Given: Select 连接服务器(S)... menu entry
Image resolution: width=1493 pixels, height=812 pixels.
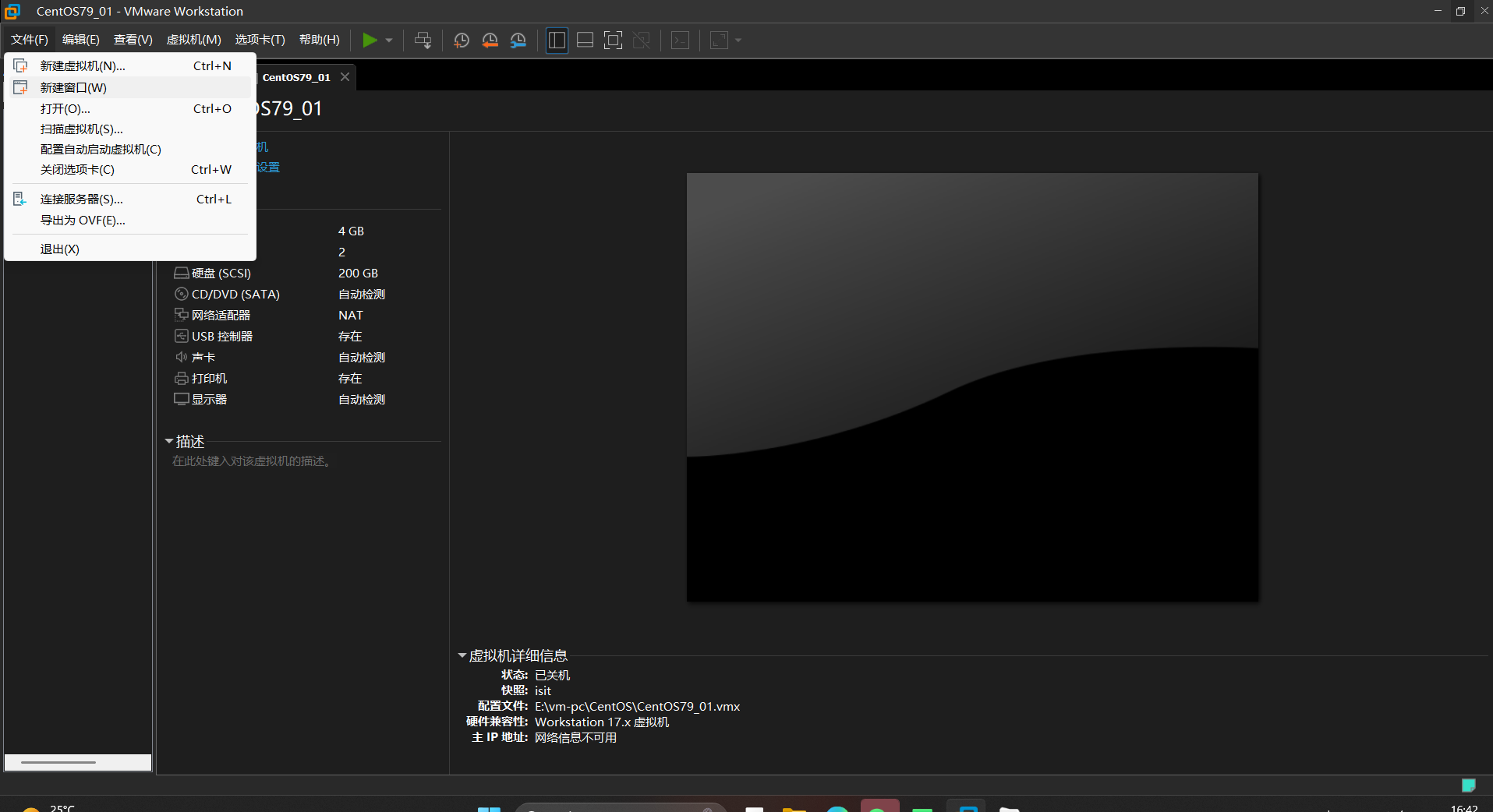Looking at the screenshot, I should [130, 199].
